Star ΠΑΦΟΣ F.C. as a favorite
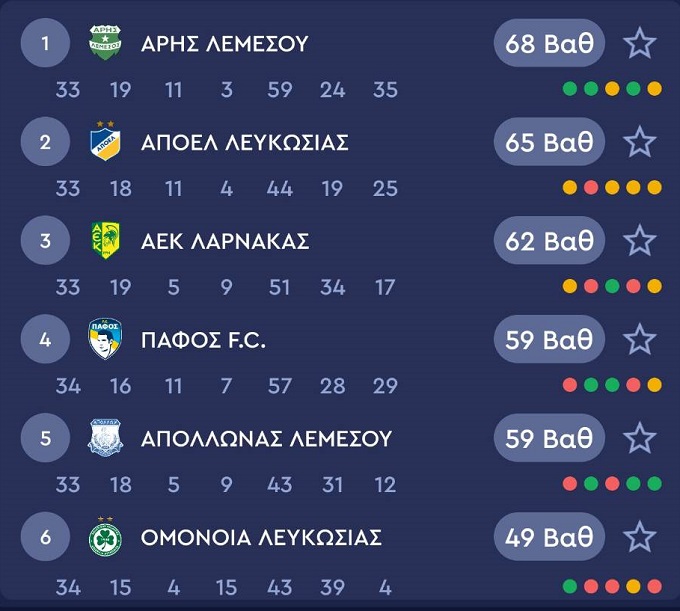 tap(639, 340)
